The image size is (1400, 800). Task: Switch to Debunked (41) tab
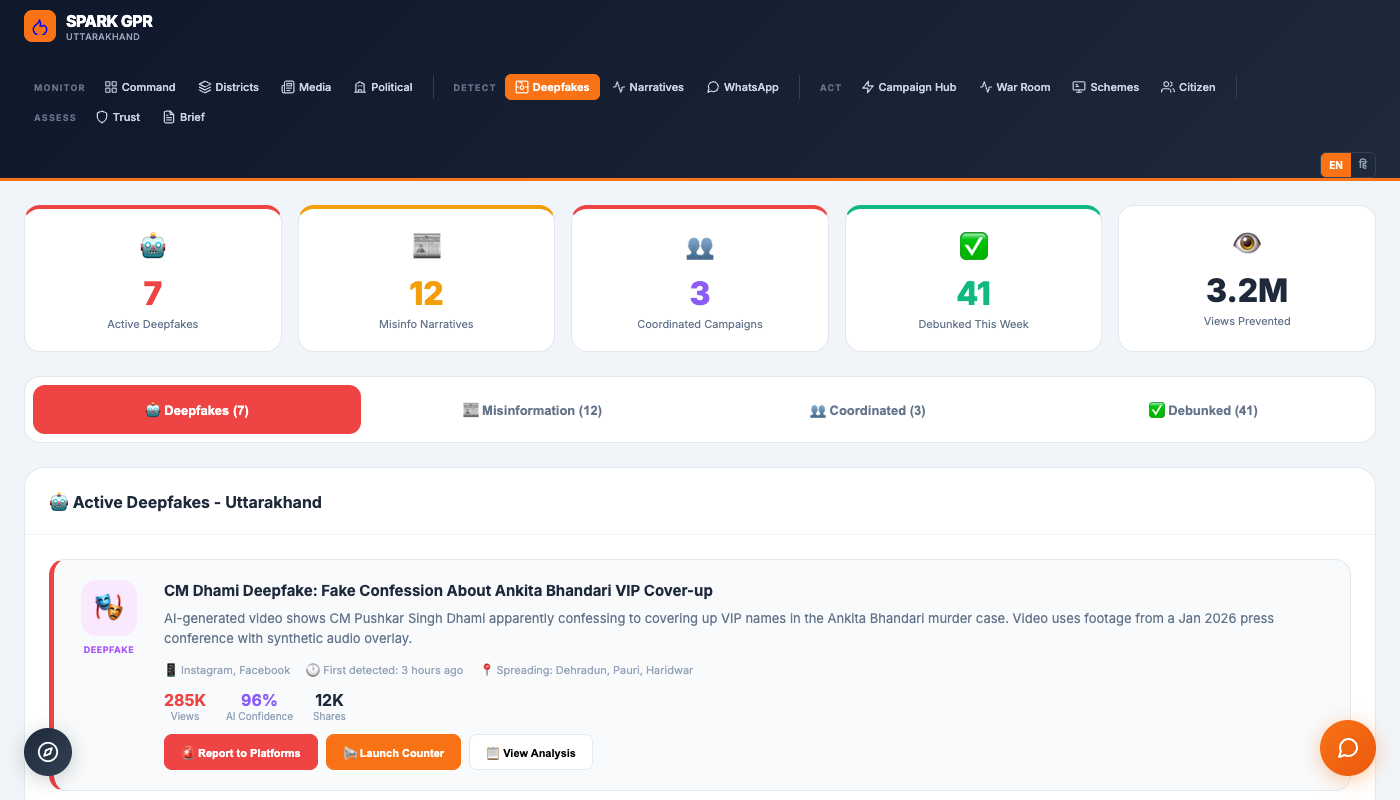(x=1202, y=410)
